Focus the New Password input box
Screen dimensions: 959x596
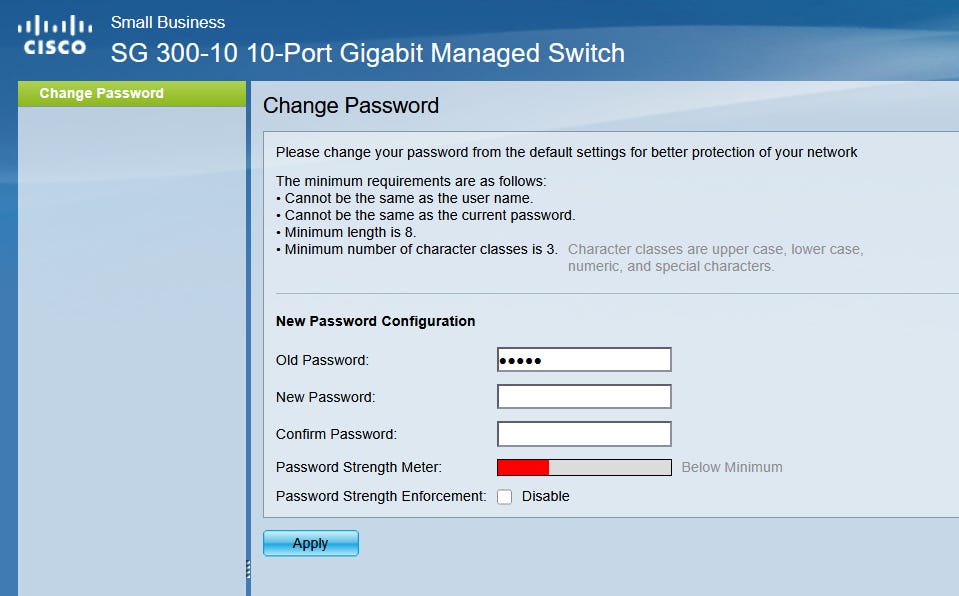[x=584, y=397]
